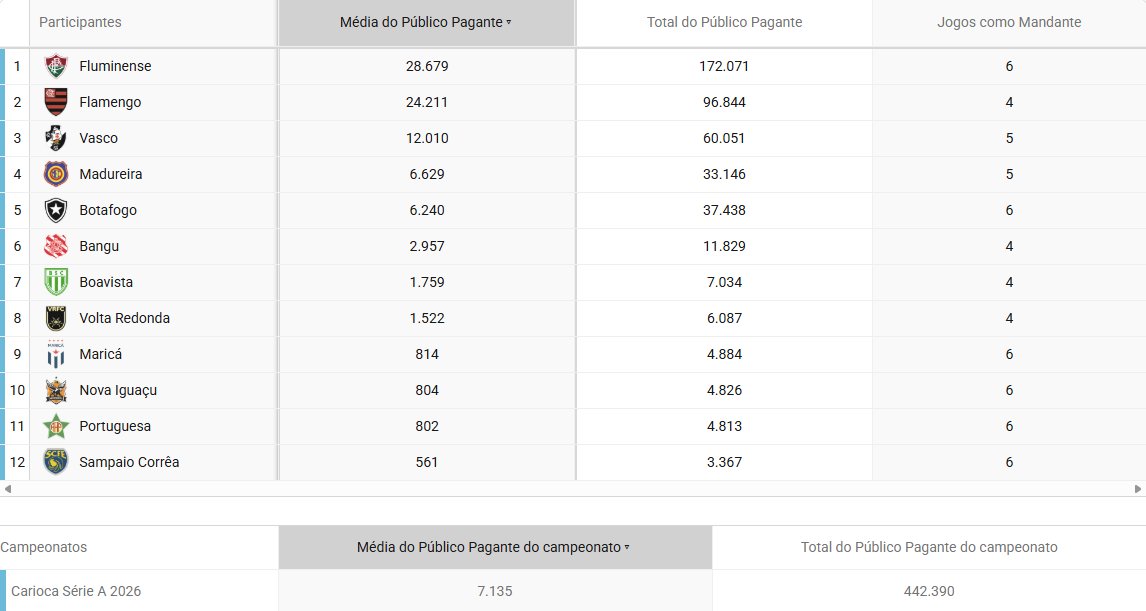This screenshot has width=1146, height=611.
Task: Sort by Média do Público Pagante do campeonato
Action: coord(494,547)
